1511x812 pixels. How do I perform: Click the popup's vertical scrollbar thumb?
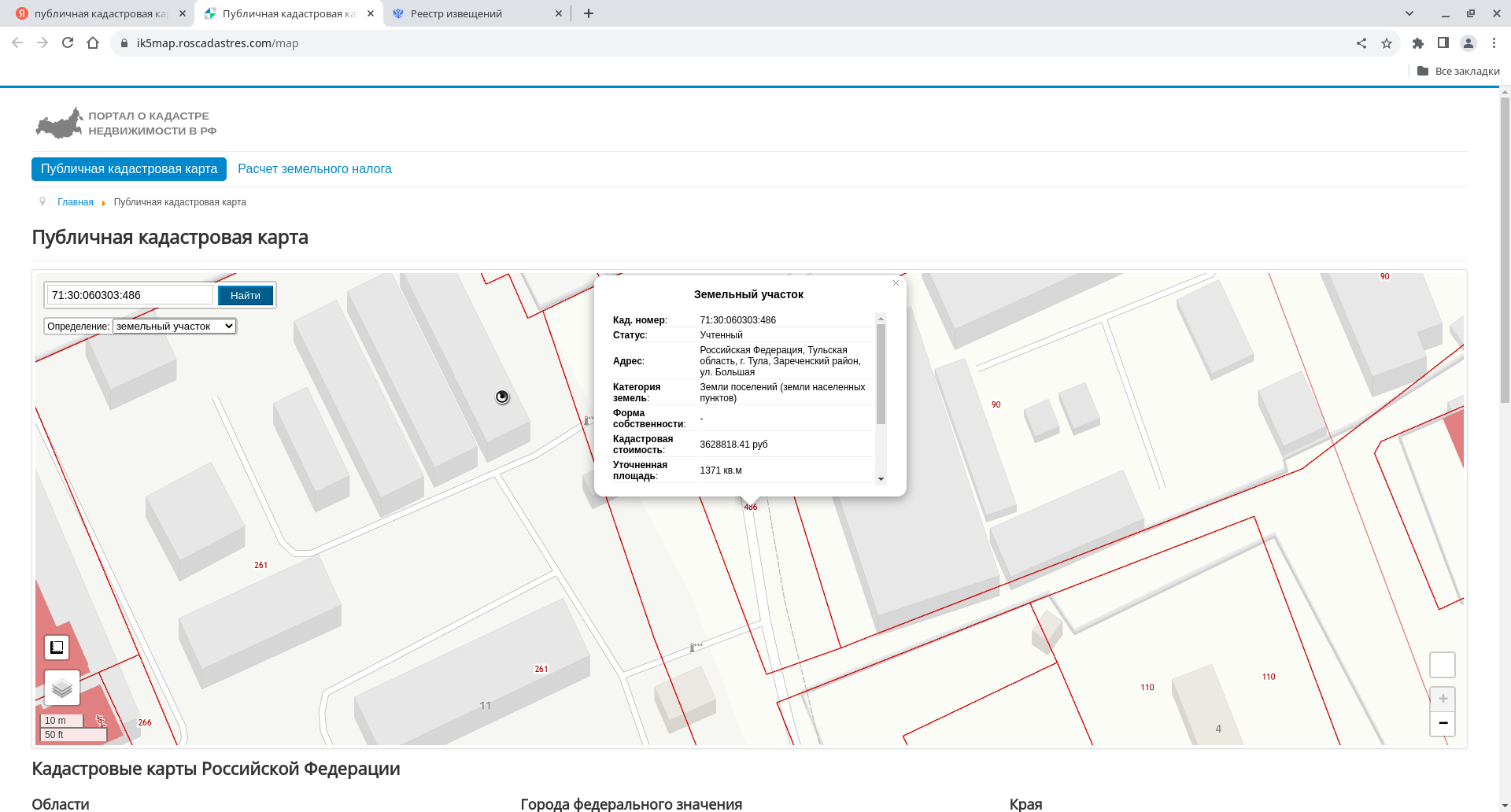click(x=881, y=375)
